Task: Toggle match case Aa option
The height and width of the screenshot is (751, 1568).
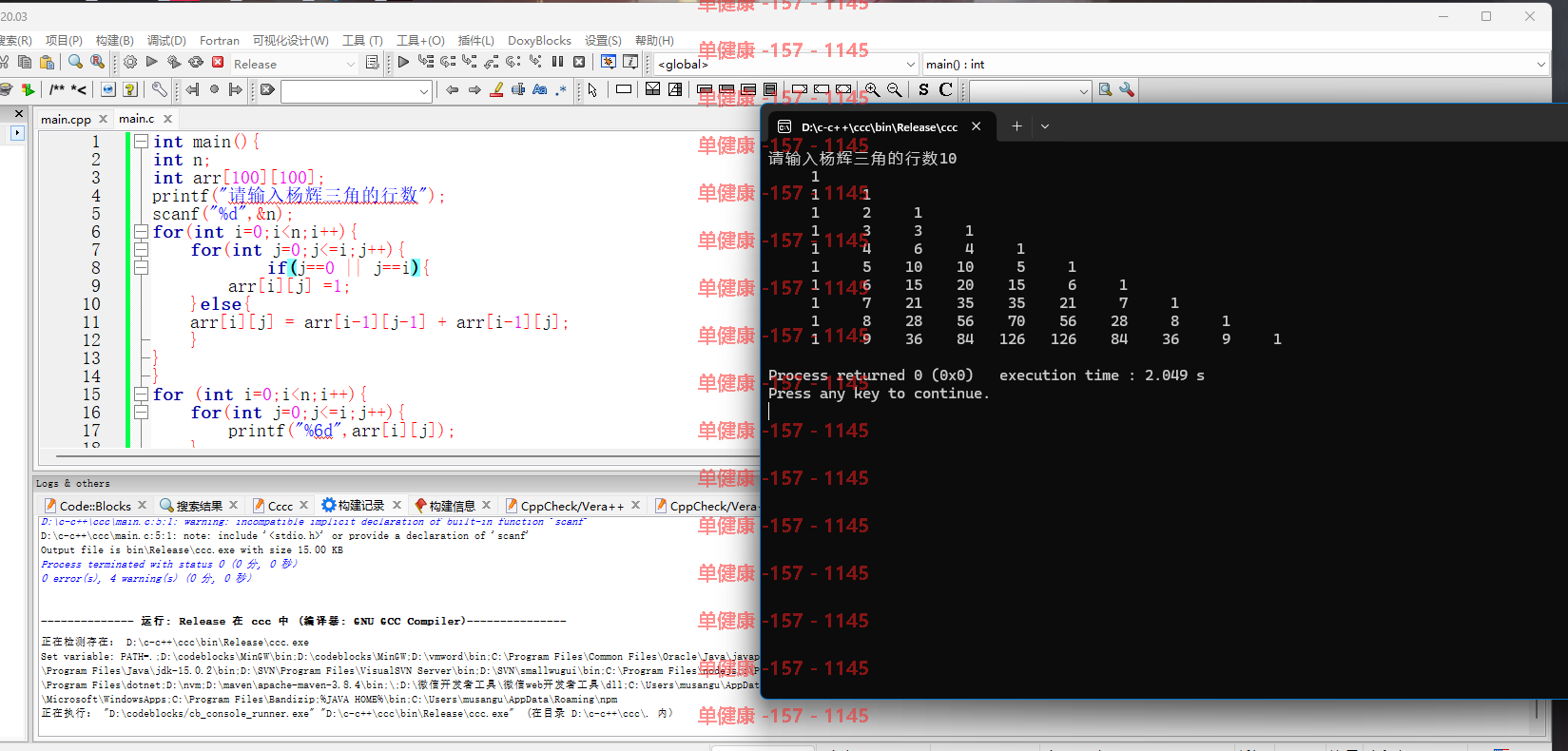Action: point(540,89)
